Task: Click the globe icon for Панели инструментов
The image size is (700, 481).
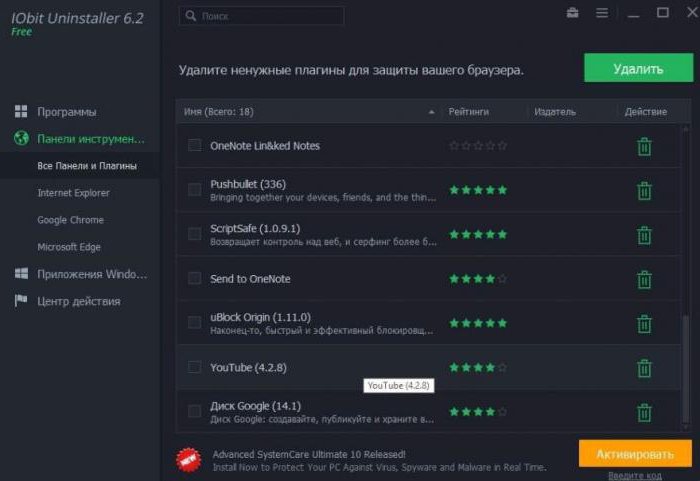Action: click(21, 138)
